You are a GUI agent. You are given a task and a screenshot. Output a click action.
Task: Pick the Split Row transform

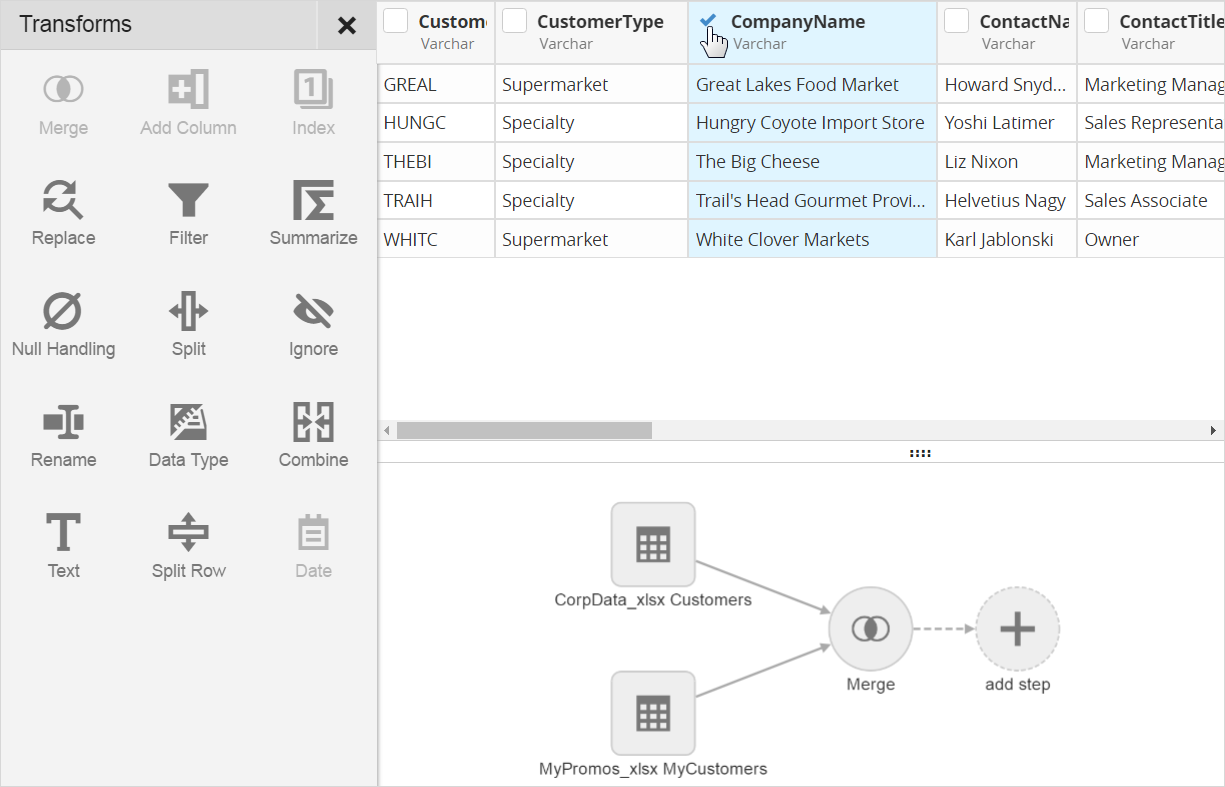pos(188,533)
